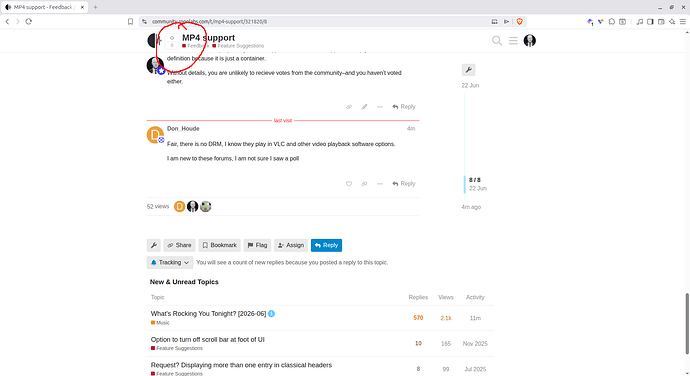Like Don_Houde's post with heart icon
The width and height of the screenshot is (690, 376).
coord(349,184)
